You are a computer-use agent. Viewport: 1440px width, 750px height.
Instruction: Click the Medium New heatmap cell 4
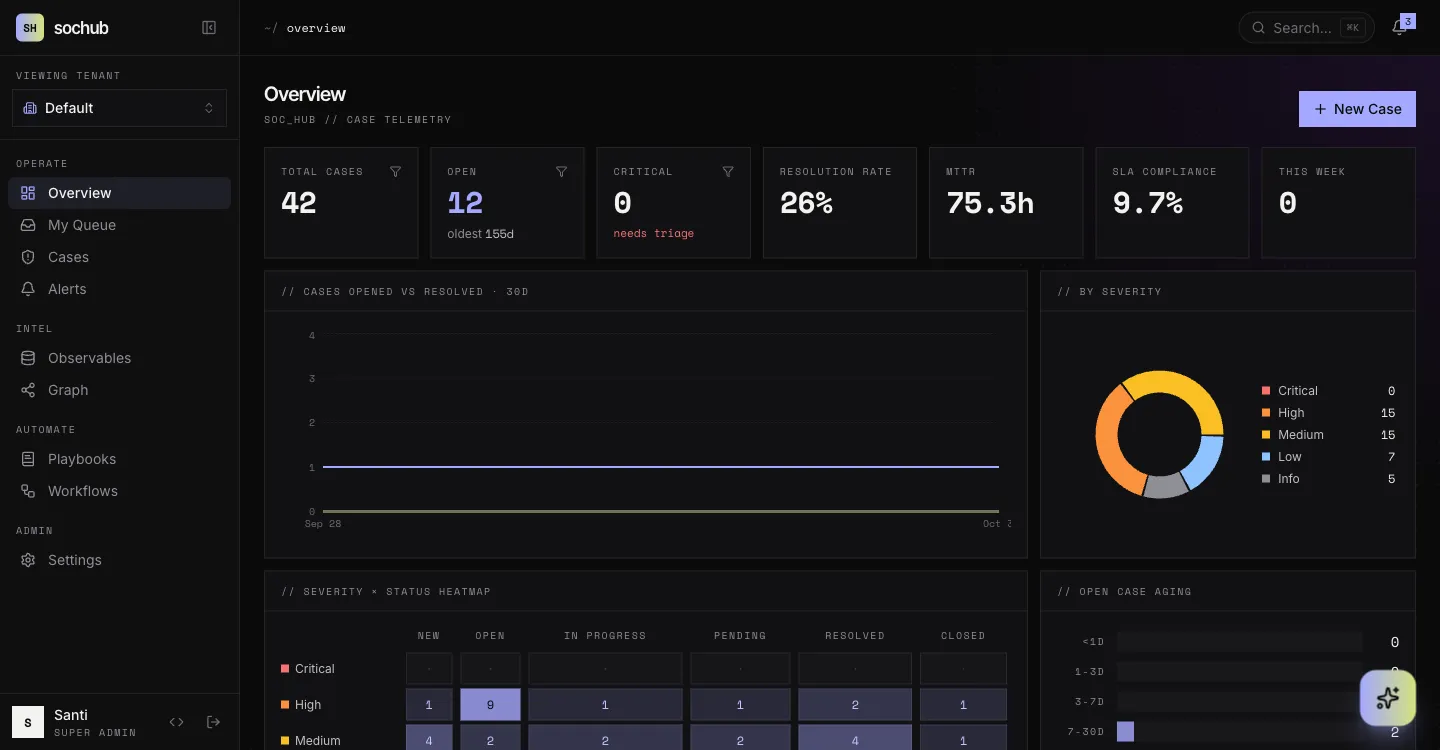pyautogui.click(x=429, y=740)
